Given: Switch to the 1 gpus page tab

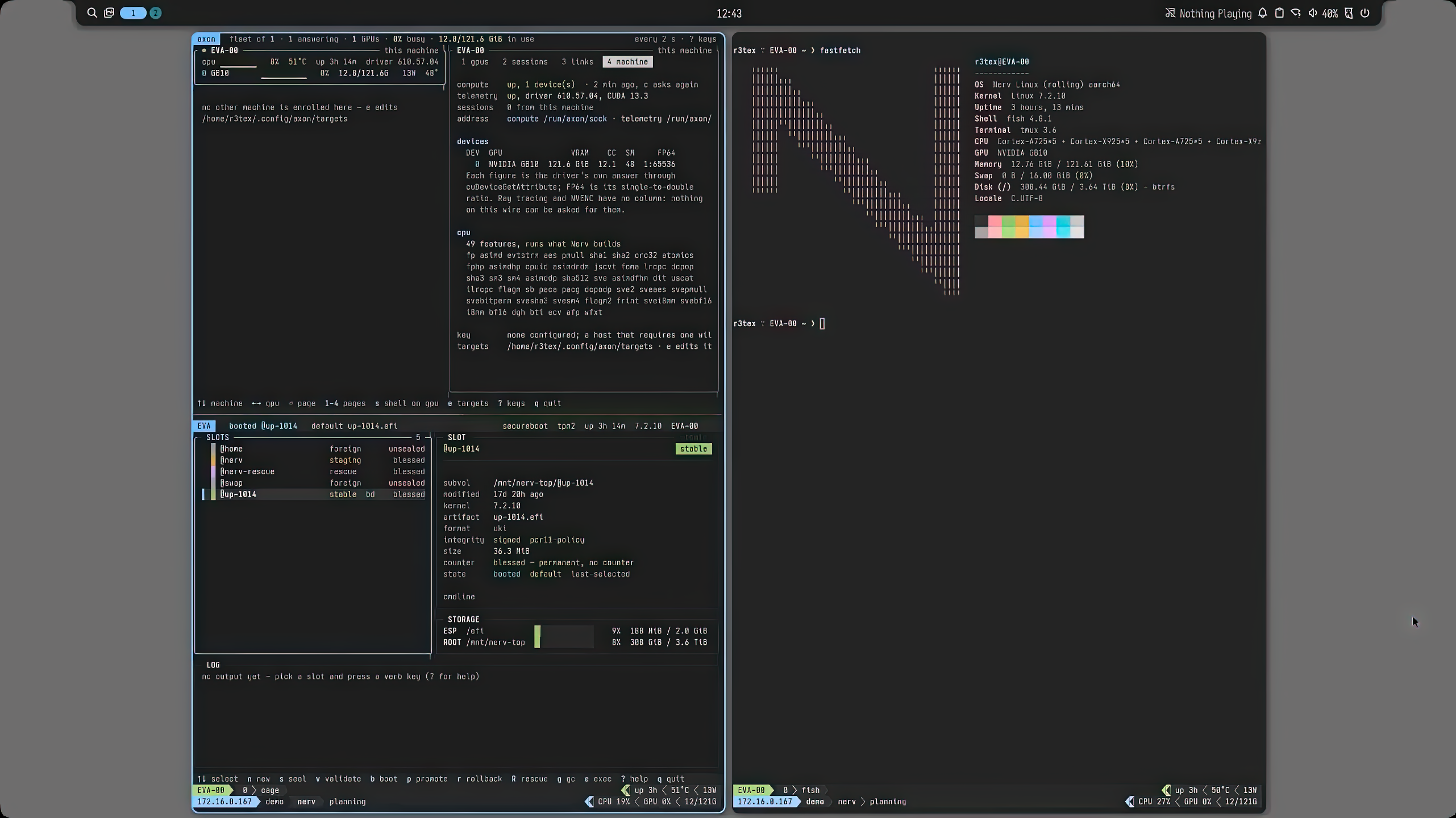Looking at the screenshot, I should point(475,62).
